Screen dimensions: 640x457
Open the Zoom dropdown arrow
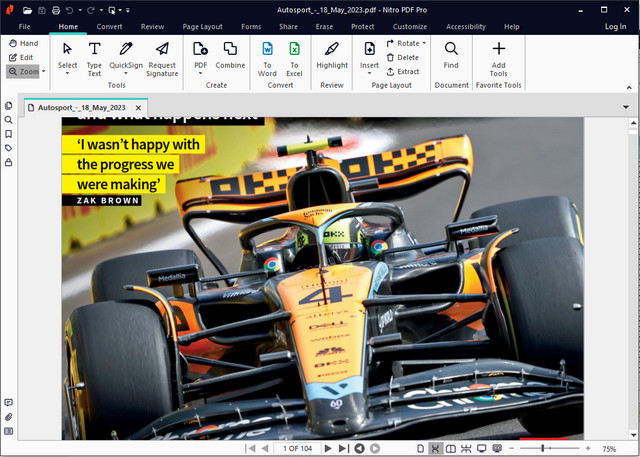click(44, 72)
